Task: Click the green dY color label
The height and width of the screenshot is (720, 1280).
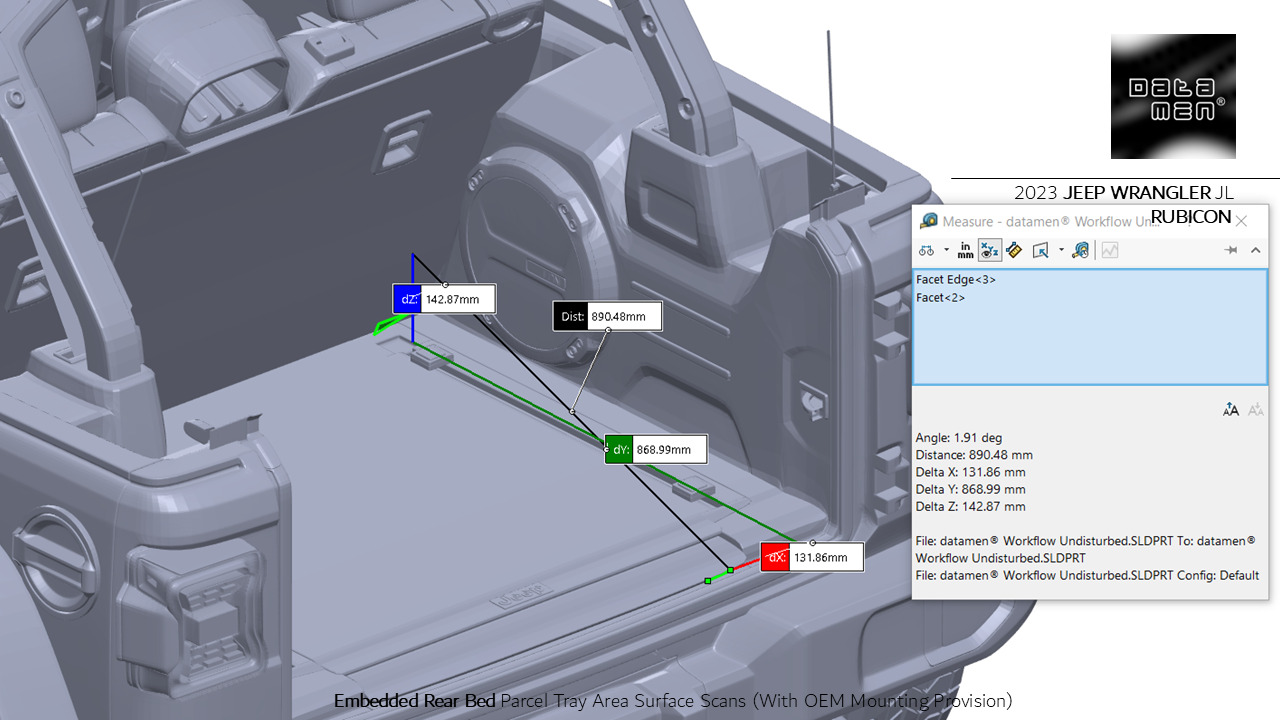Action: [619, 450]
